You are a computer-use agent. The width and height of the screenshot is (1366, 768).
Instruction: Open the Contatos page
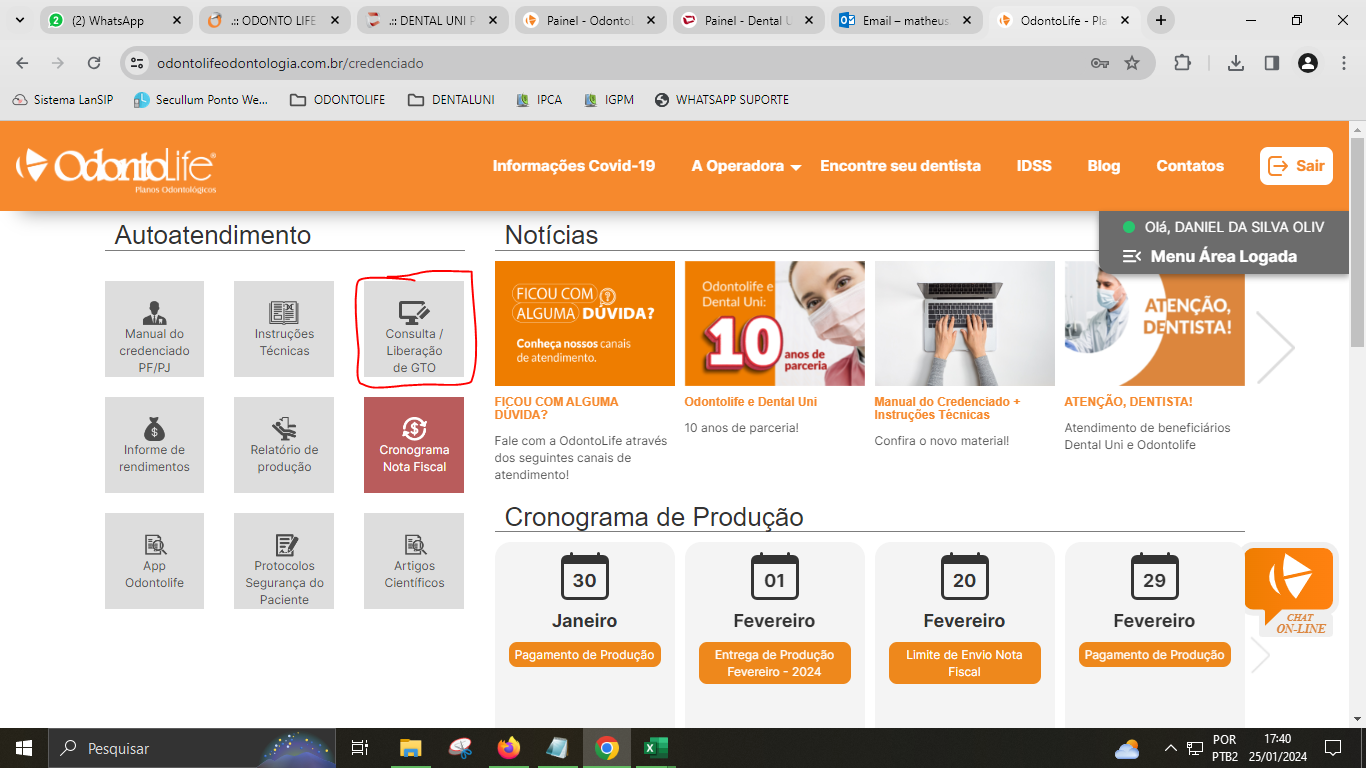pyautogui.click(x=1190, y=166)
